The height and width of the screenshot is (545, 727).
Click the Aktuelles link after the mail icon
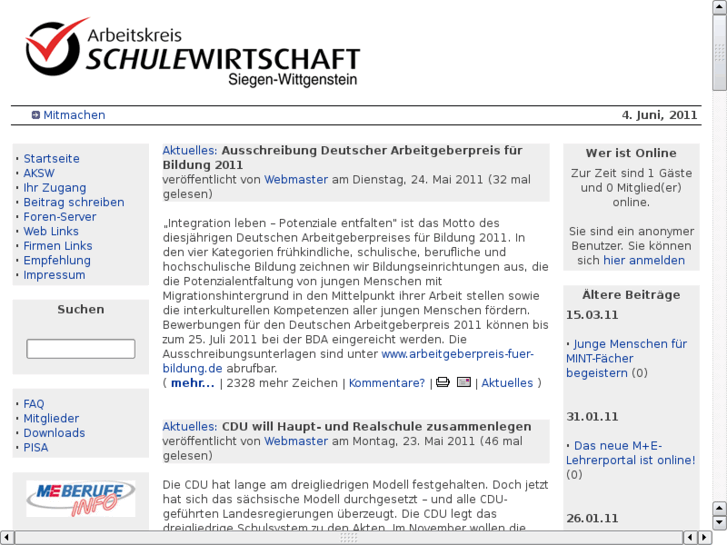[x=507, y=383]
